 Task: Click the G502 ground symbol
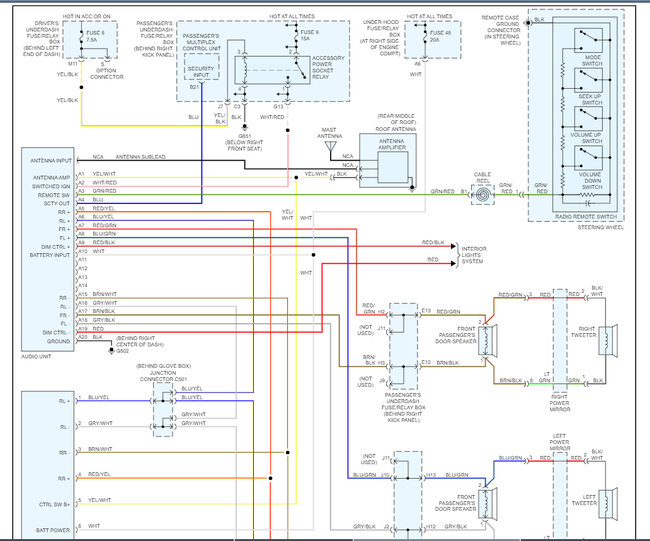pos(111,351)
